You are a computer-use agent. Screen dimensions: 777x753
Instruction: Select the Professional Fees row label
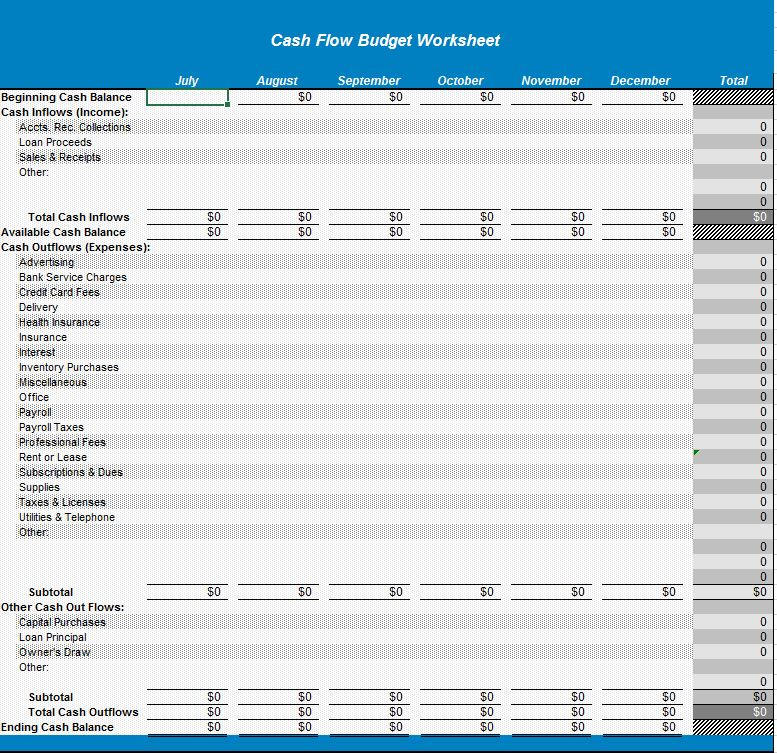(62, 442)
